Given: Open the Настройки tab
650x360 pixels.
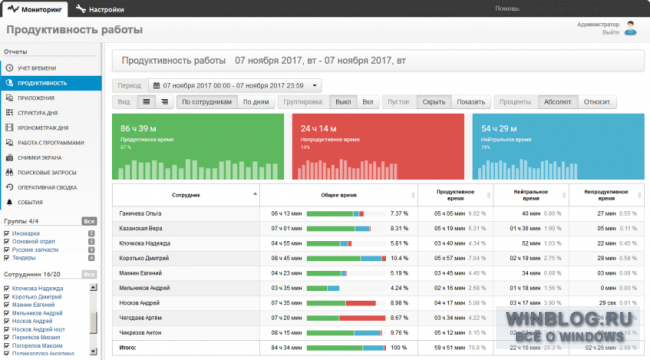Looking at the screenshot, I should pyautogui.click(x=100, y=9).
